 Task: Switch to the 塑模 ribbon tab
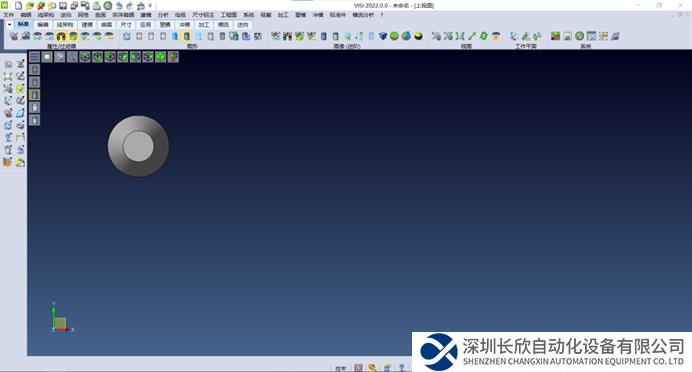165,25
